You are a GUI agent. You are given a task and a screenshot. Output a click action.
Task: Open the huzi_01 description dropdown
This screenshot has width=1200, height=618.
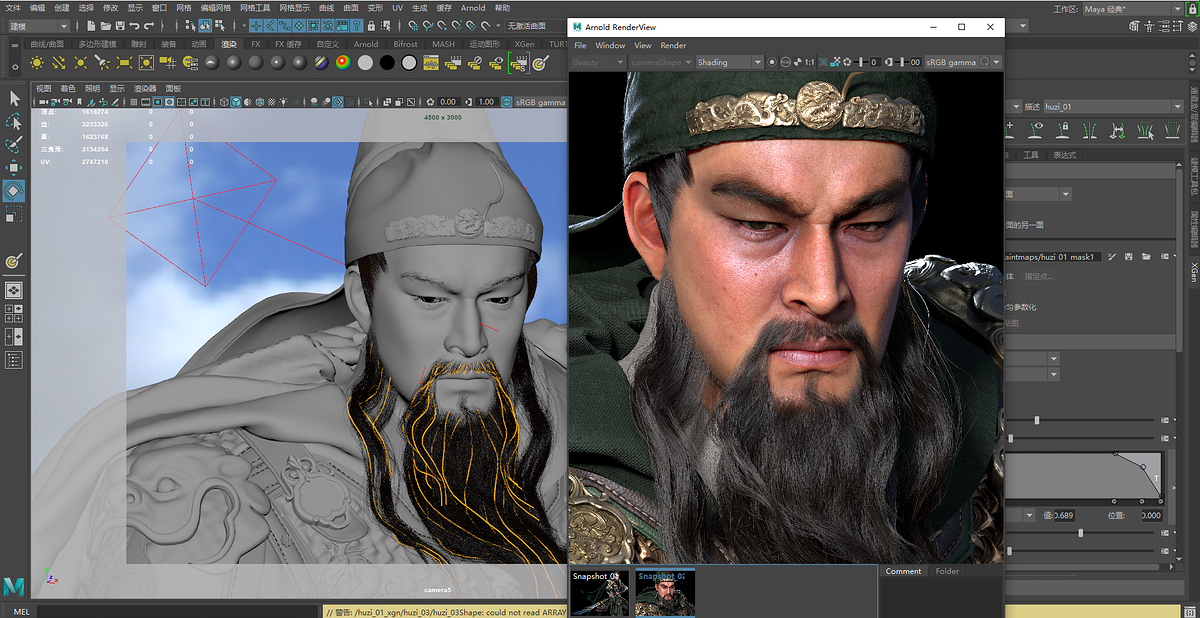(x=1112, y=106)
